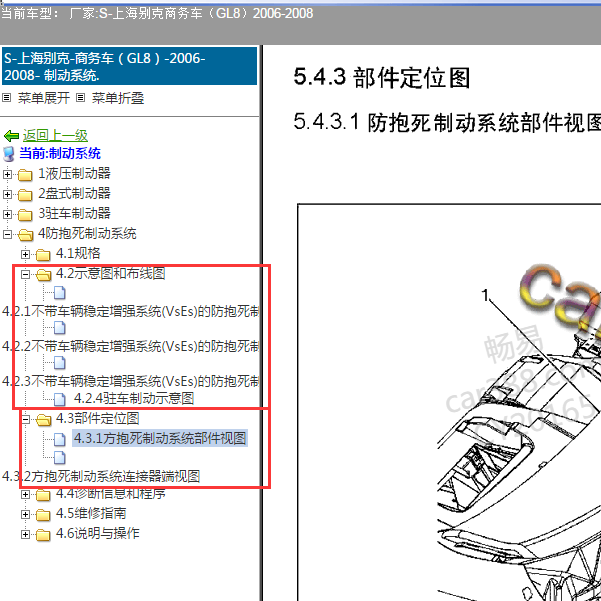Collapse the 4.2示意图和布线图 node
The height and width of the screenshot is (601, 601).
27,273
